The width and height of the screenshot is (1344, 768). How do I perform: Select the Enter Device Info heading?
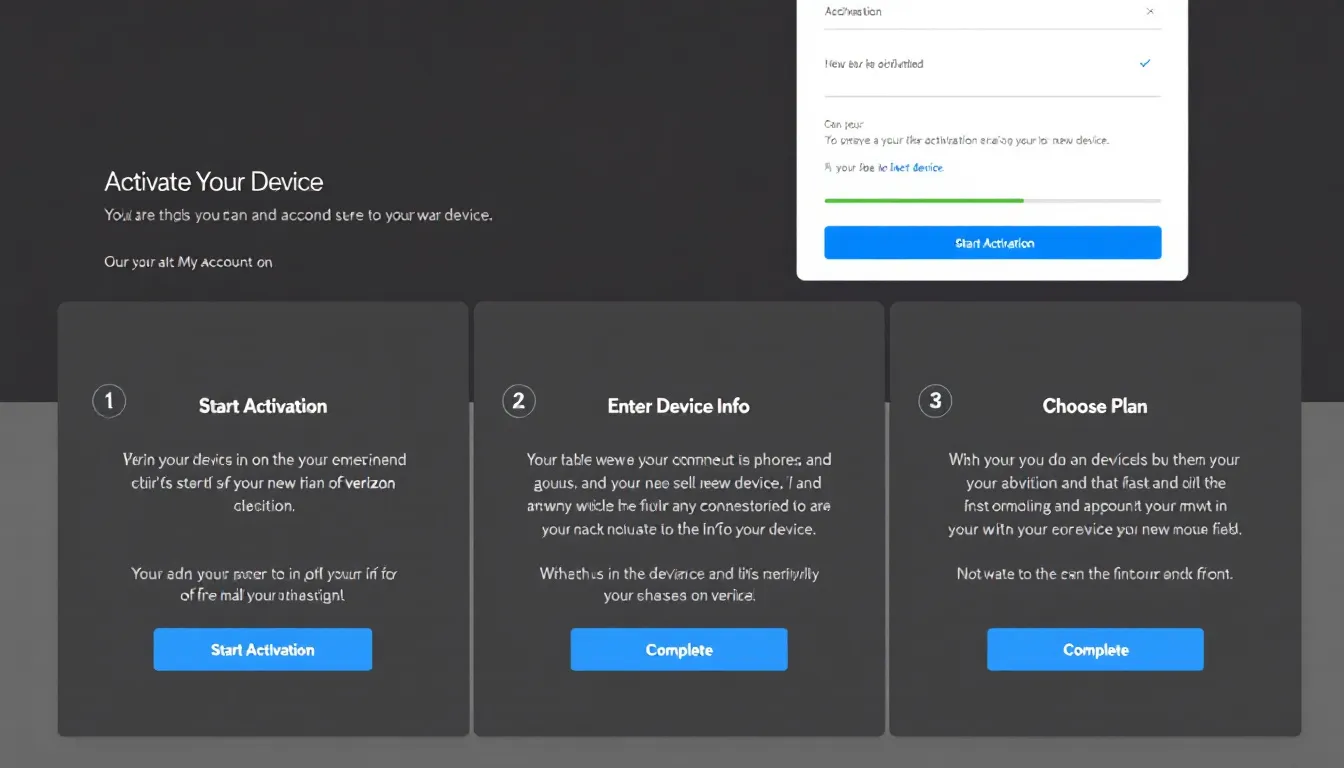point(678,406)
